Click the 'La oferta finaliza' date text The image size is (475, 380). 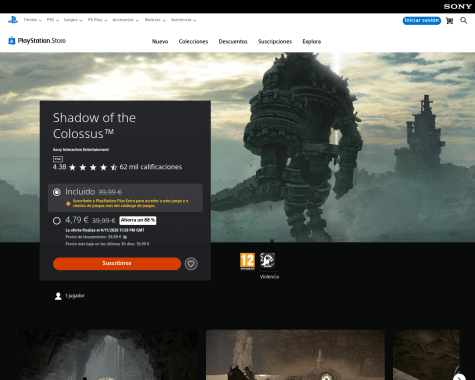(105, 230)
